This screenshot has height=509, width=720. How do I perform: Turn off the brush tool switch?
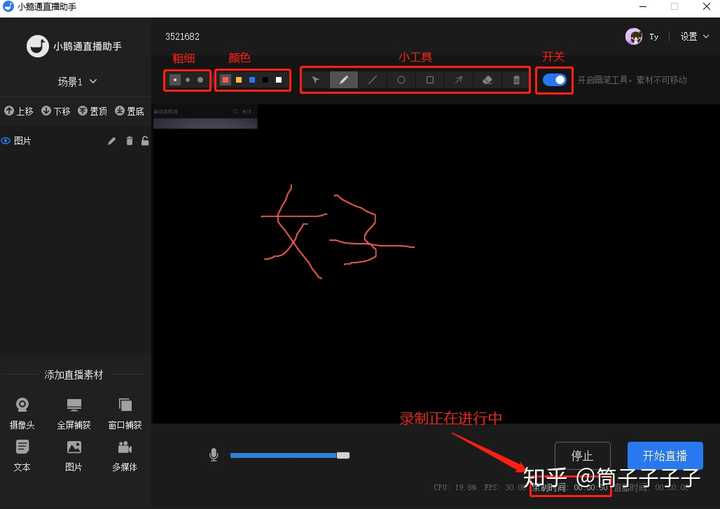(554, 80)
